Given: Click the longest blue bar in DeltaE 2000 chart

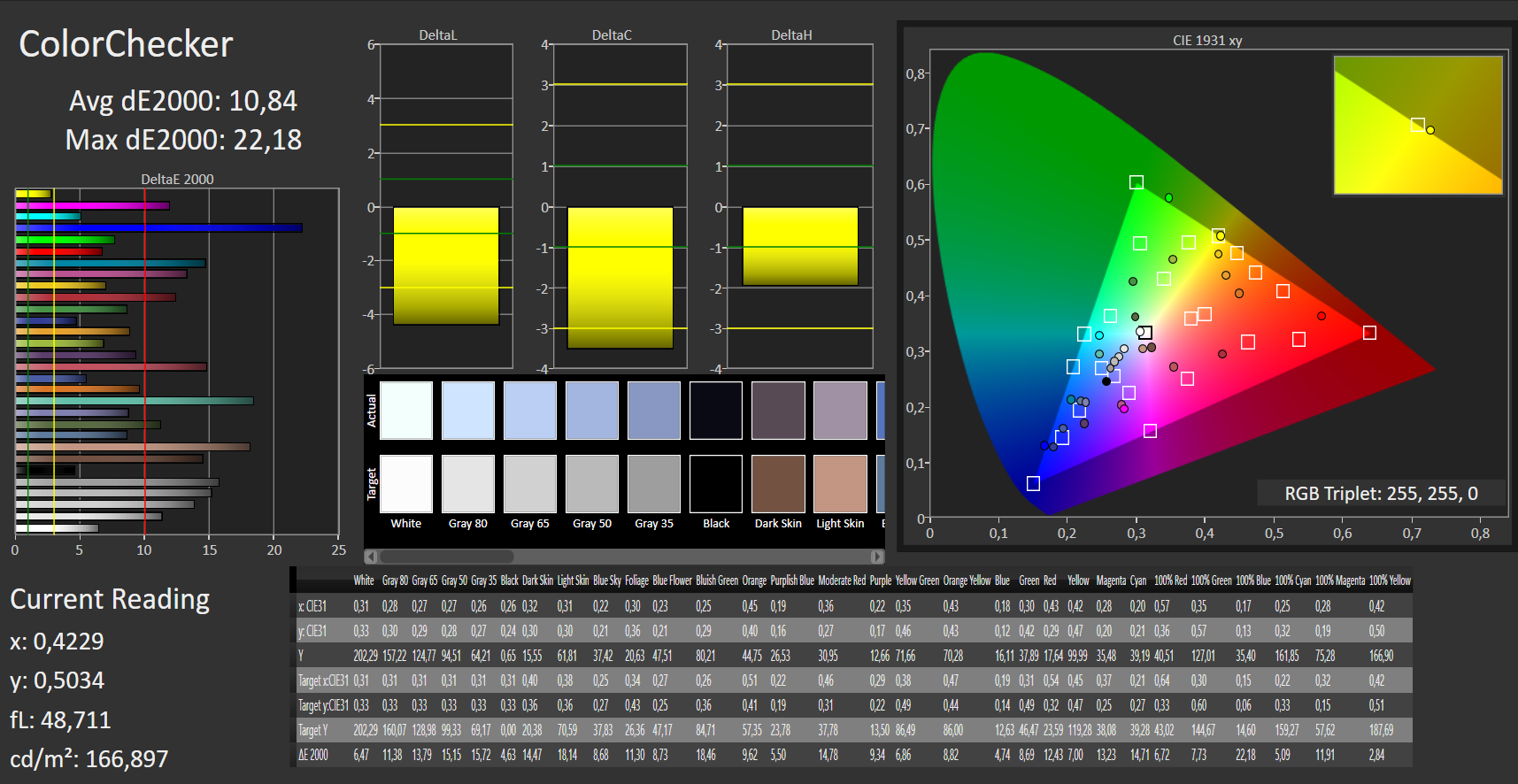Looking at the screenshot, I should point(159,228).
